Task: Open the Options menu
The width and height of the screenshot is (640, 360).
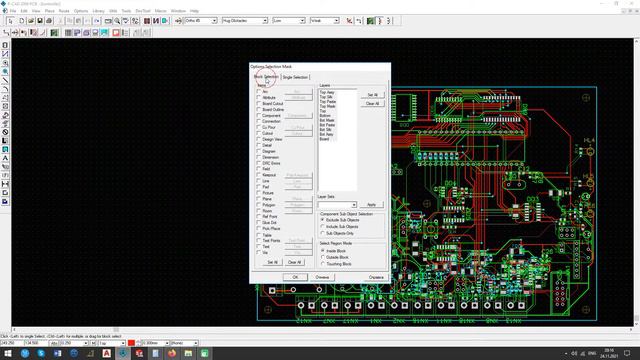Action: coord(81,11)
